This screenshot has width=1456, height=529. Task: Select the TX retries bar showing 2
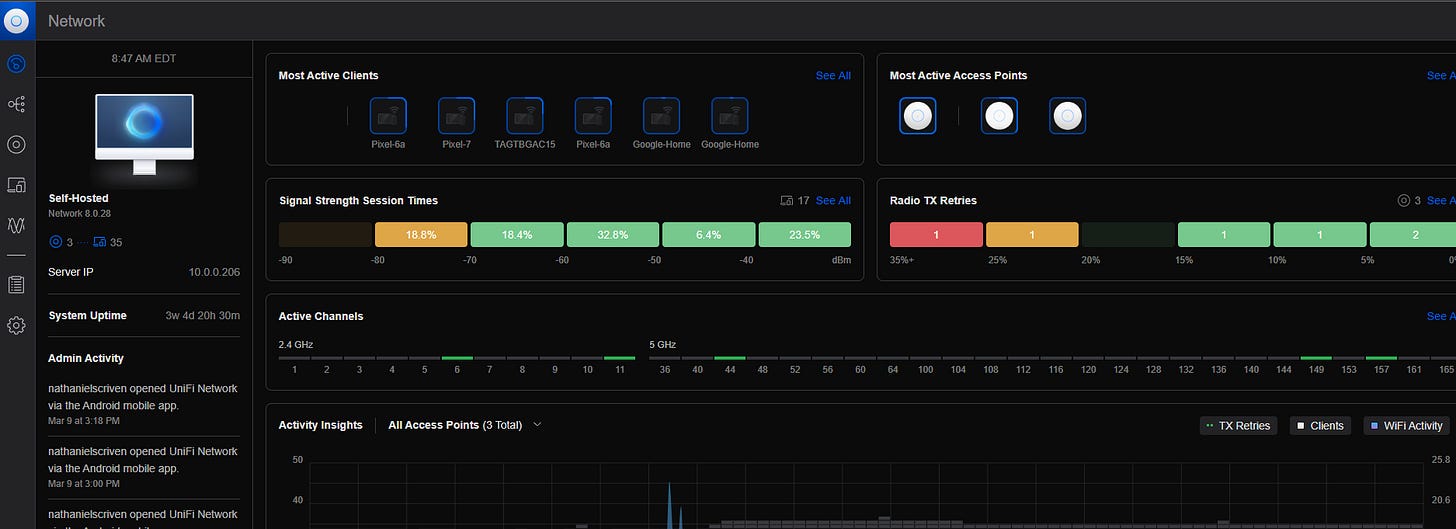coord(1413,235)
